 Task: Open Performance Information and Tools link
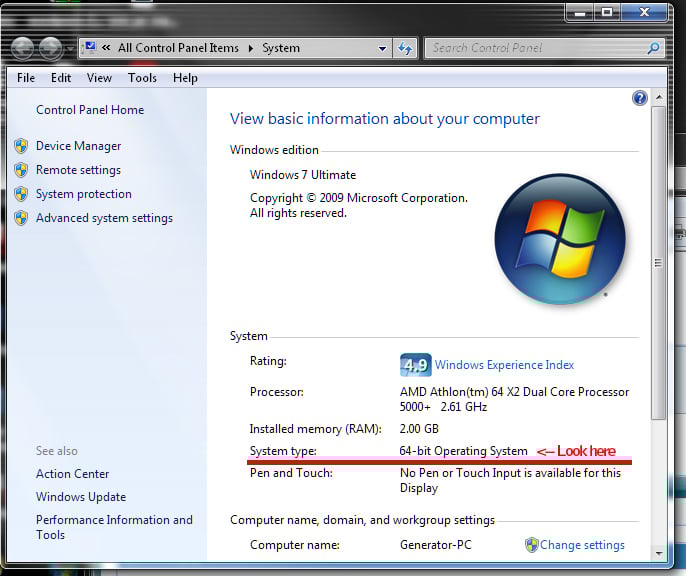click(x=114, y=527)
